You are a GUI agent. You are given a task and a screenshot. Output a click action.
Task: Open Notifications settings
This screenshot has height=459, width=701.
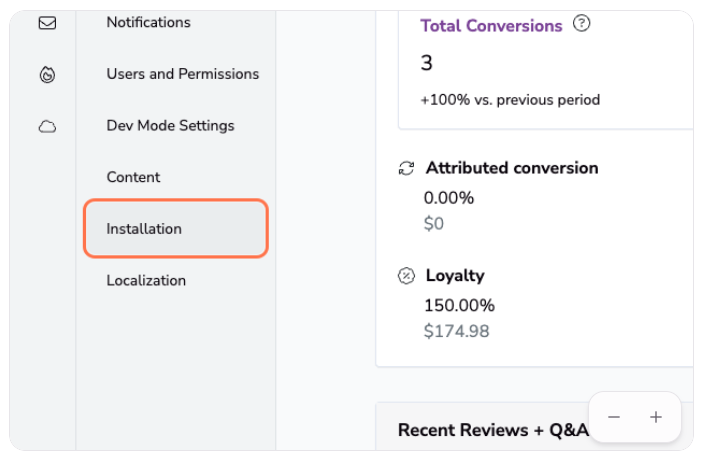pos(148,22)
